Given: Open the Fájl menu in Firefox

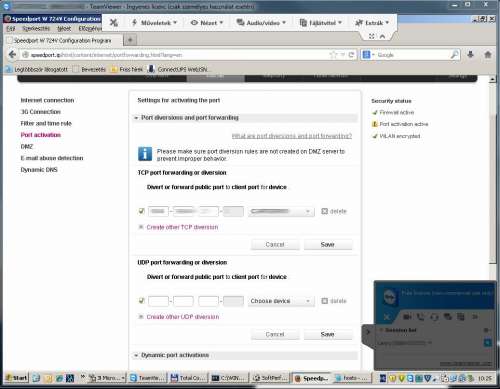Looking at the screenshot, I should pyautogui.click(x=11, y=29).
